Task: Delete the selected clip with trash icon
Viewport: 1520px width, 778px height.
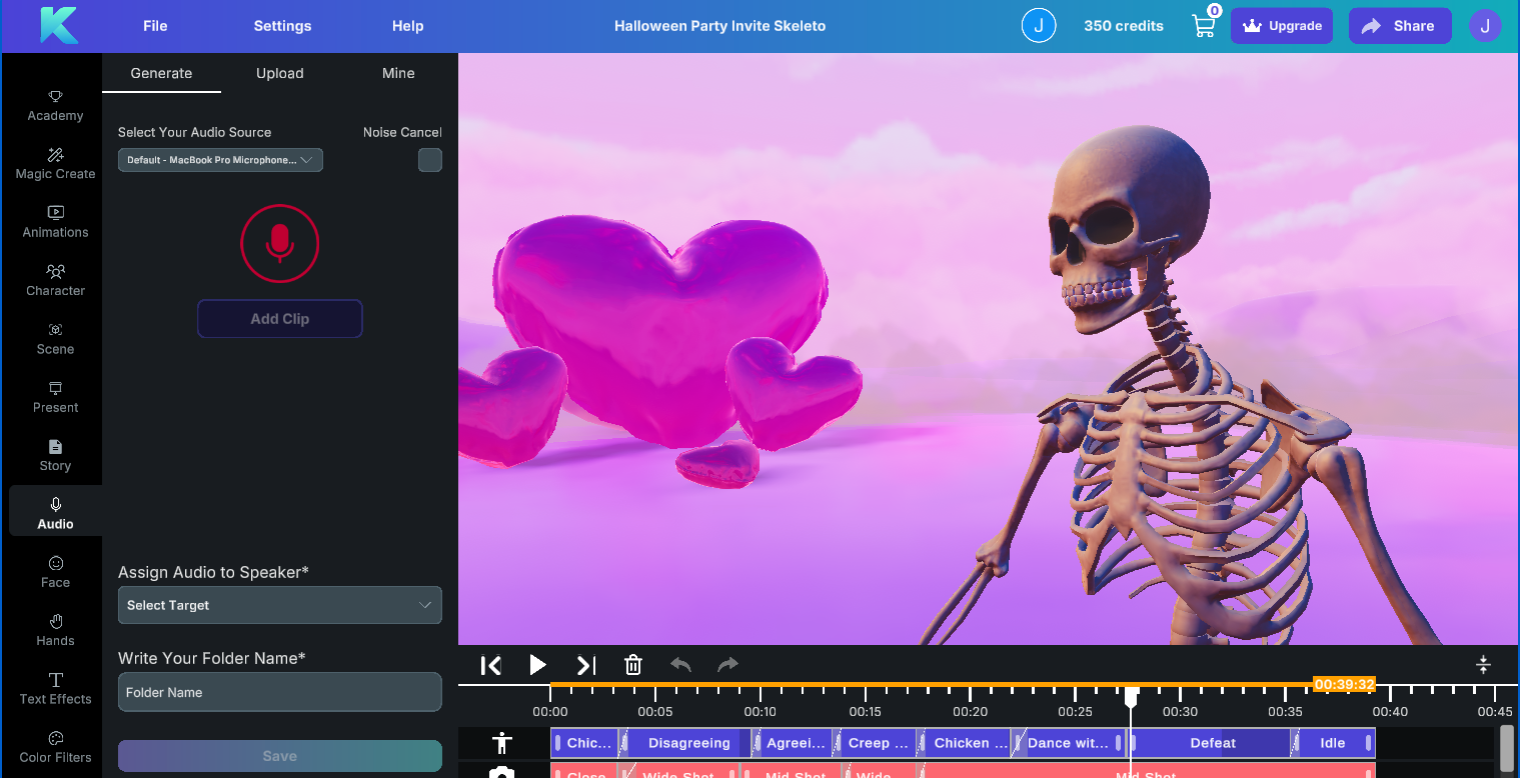Action: [633, 664]
